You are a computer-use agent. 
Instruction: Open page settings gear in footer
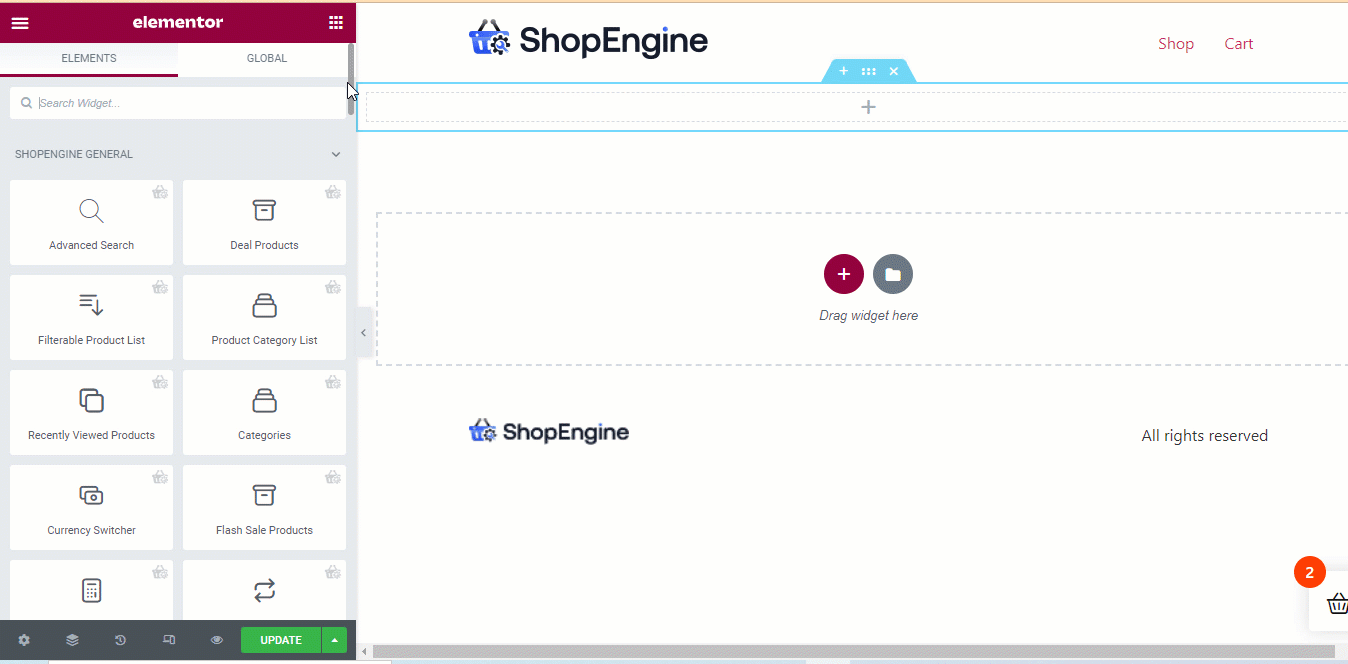(x=24, y=640)
